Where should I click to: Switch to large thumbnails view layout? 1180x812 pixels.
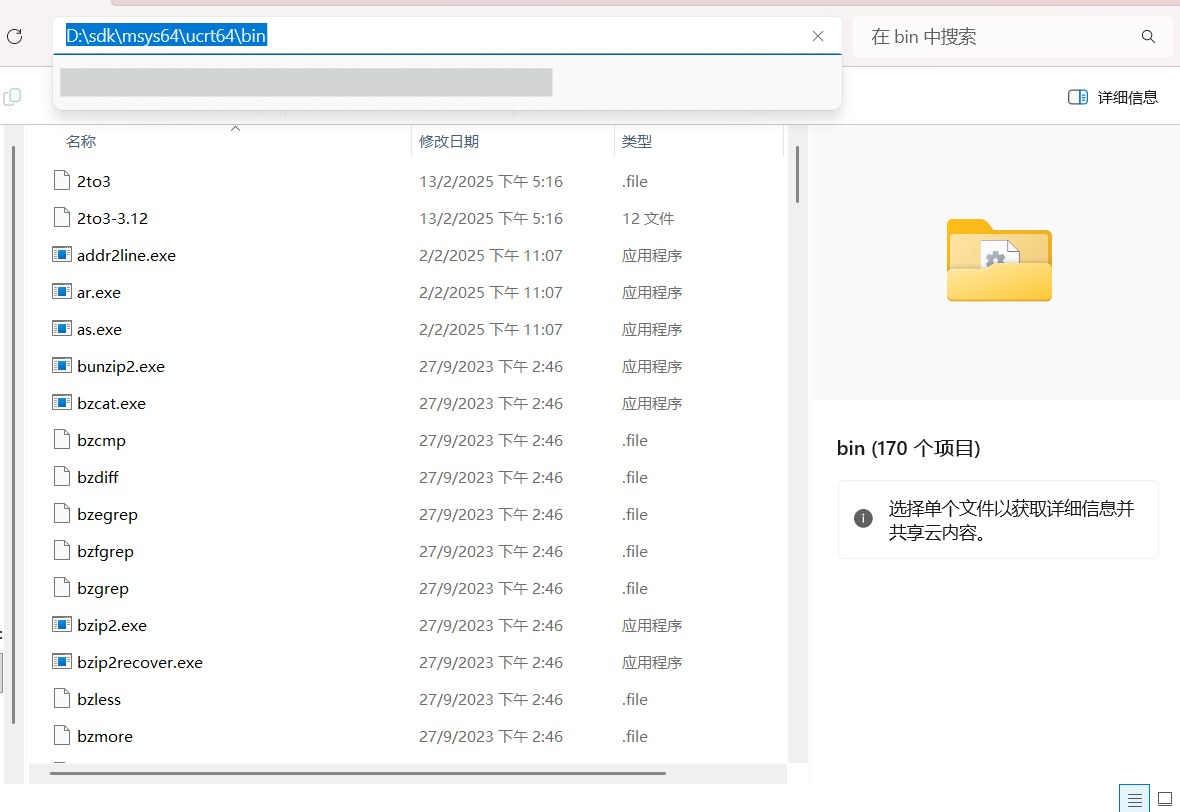click(1164, 798)
